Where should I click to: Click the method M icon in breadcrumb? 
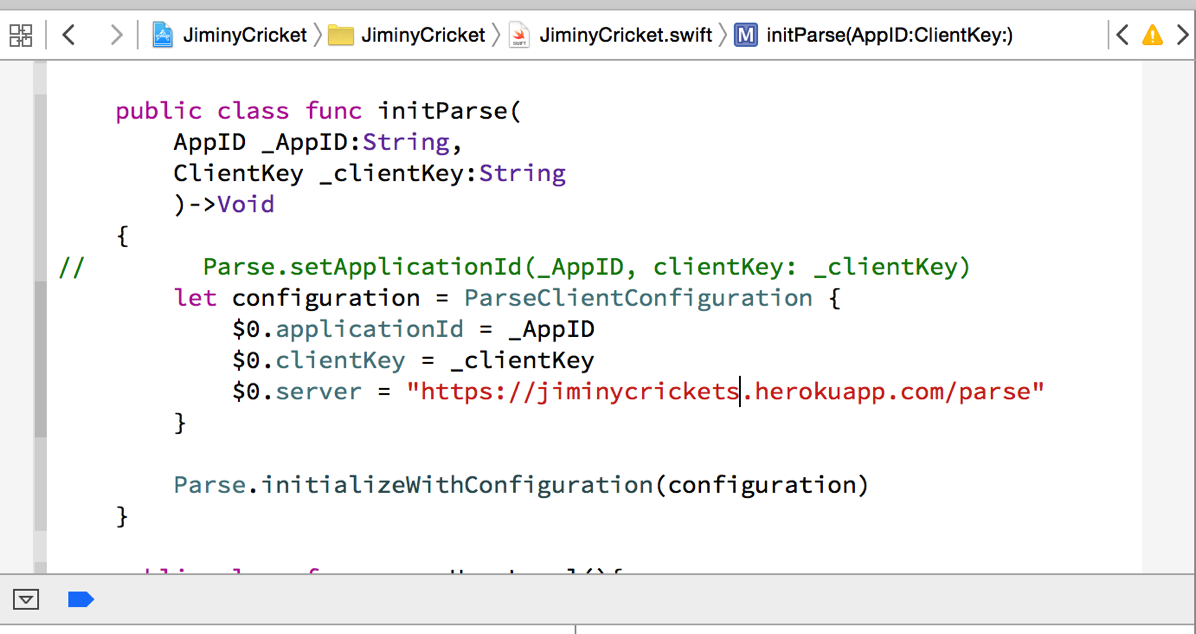pos(746,35)
